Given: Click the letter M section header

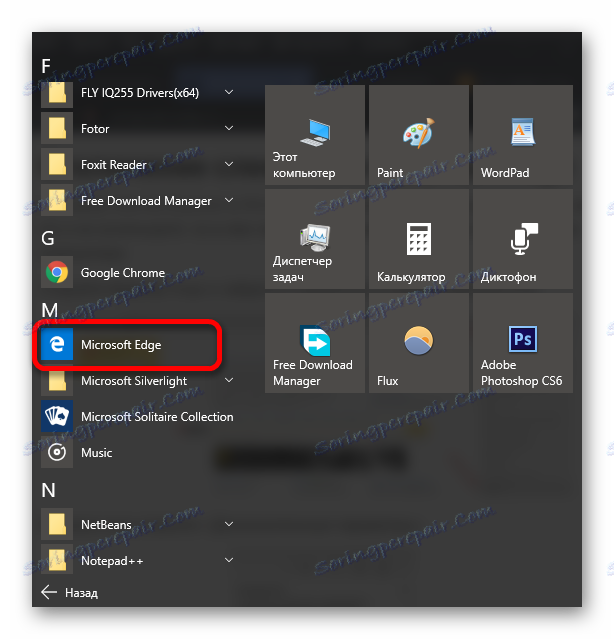Looking at the screenshot, I should point(50,310).
